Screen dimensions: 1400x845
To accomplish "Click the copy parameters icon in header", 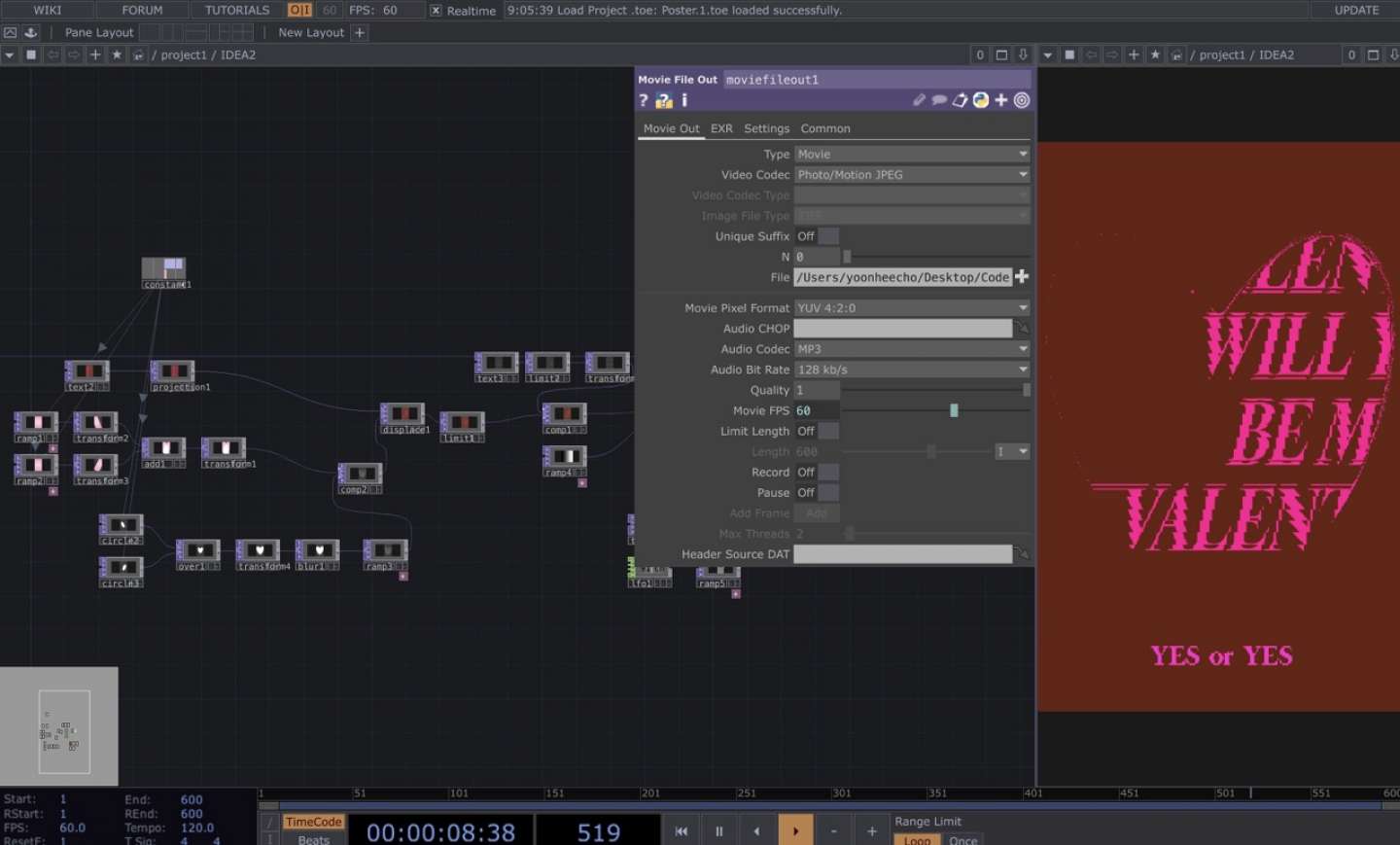I will point(960,100).
